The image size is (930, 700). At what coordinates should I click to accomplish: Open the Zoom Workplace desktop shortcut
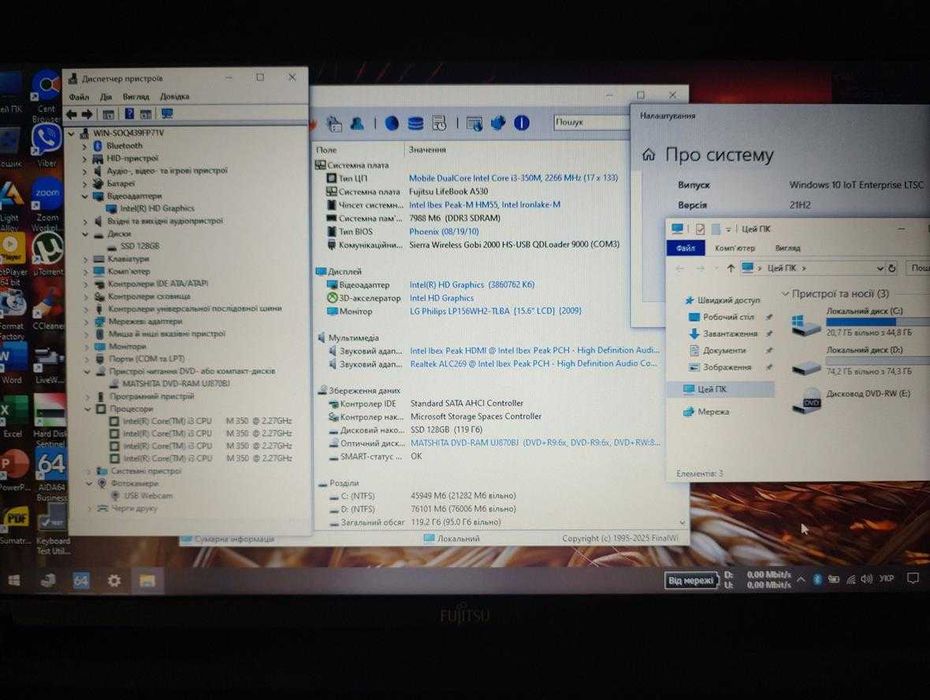(46, 205)
